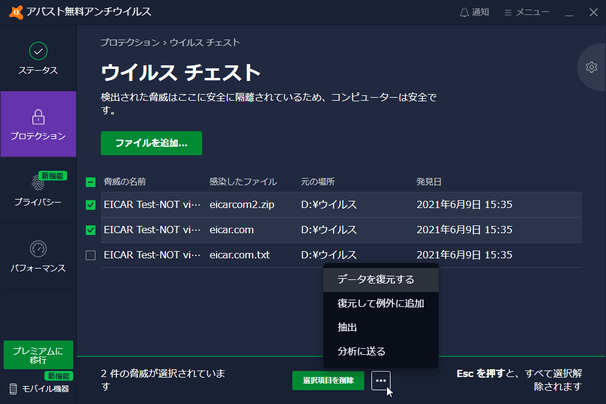This screenshot has height=404, width=606.
Task: Choose 抽出 from the popup menu
Action: (x=381, y=327)
